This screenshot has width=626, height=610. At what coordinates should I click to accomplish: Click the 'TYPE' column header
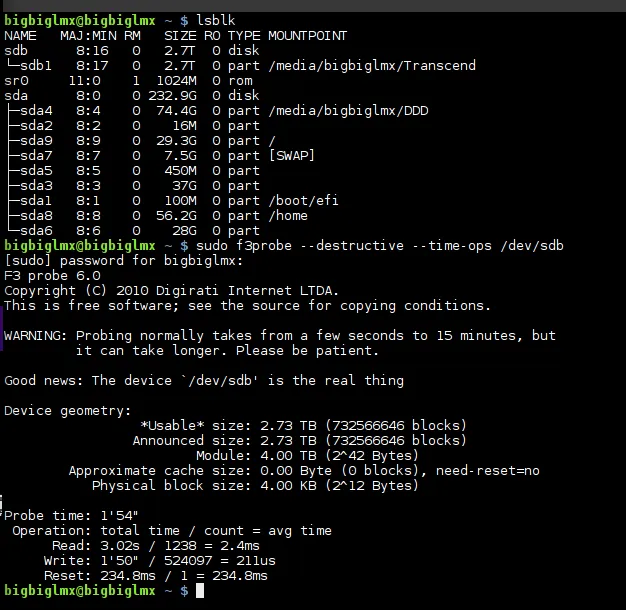point(244,36)
